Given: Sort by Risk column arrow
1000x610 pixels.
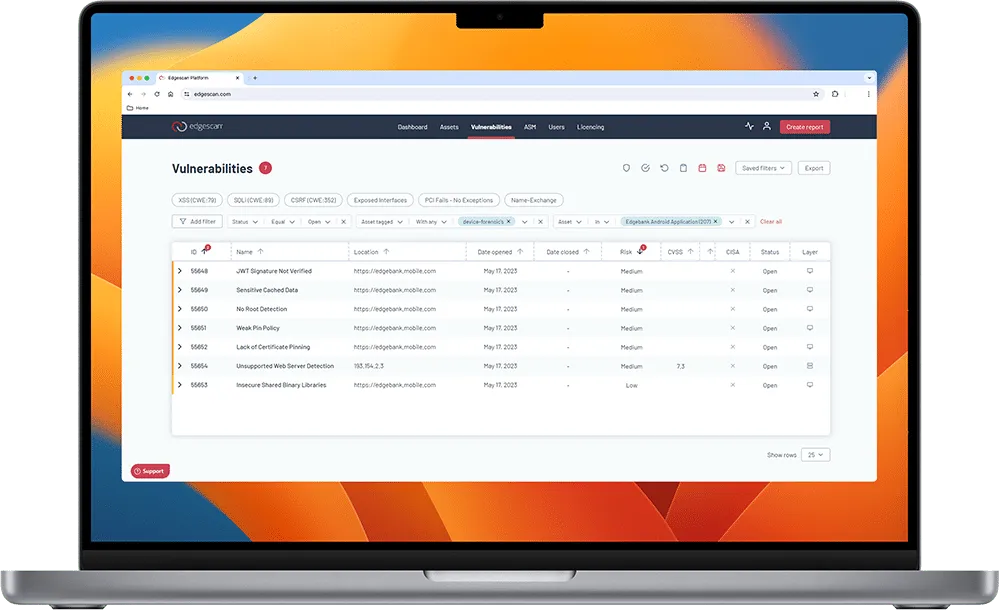Looking at the screenshot, I should [640, 251].
